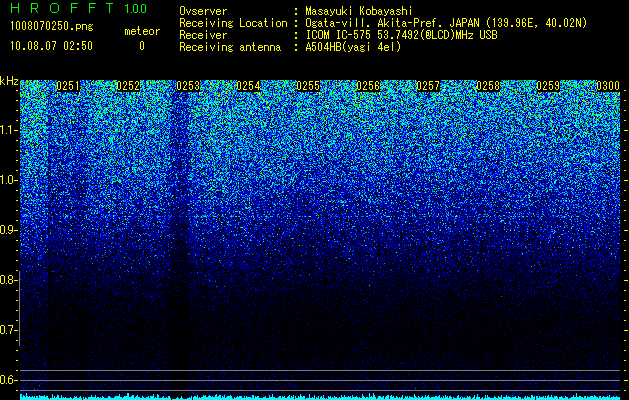The width and height of the screenshot is (629, 400).
Task: Click the 0.8 frequency axis label
Action: [9, 280]
